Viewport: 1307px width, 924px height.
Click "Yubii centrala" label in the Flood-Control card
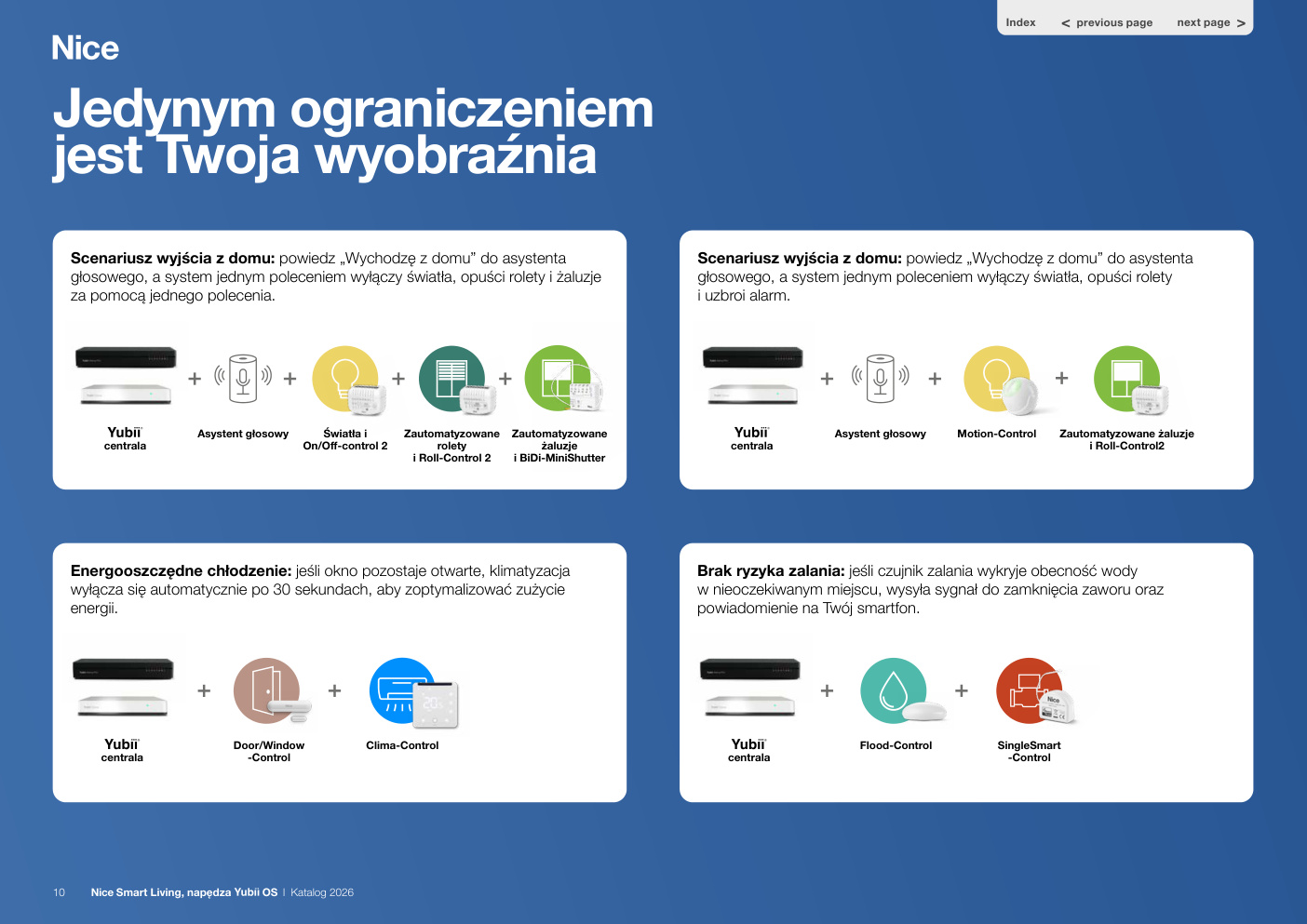pyautogui.click(x=748, y=750)
